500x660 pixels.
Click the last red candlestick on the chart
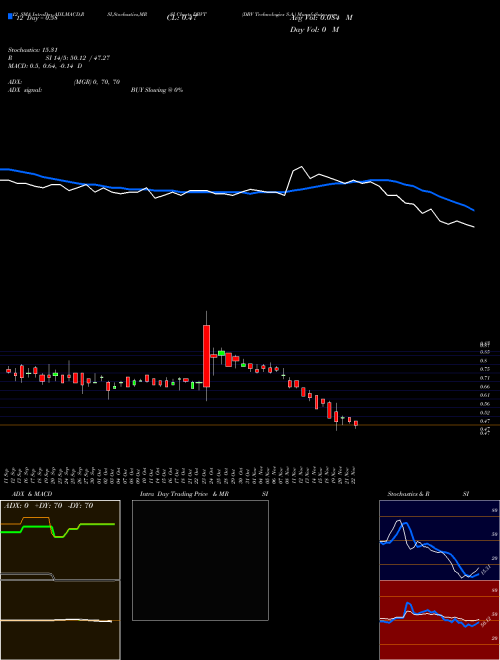pos(356,423)
